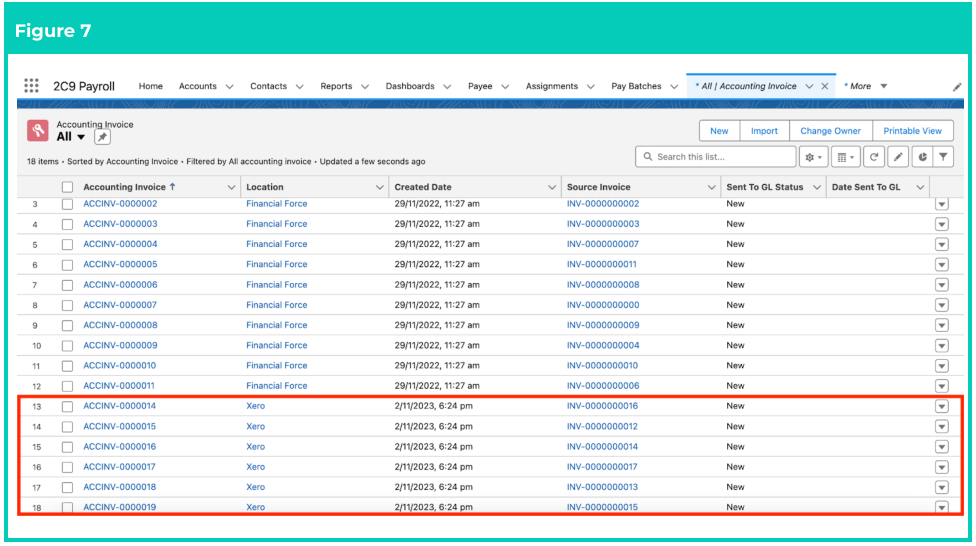Open Location column options chevron

(379, 187)
